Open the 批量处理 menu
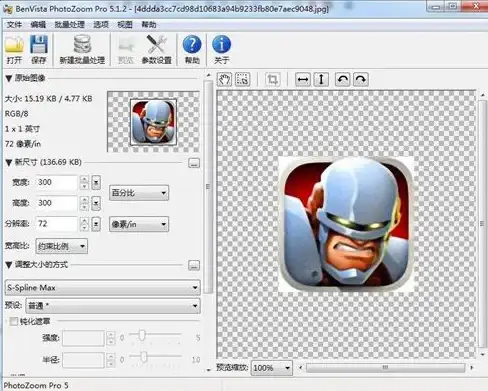 69,24
